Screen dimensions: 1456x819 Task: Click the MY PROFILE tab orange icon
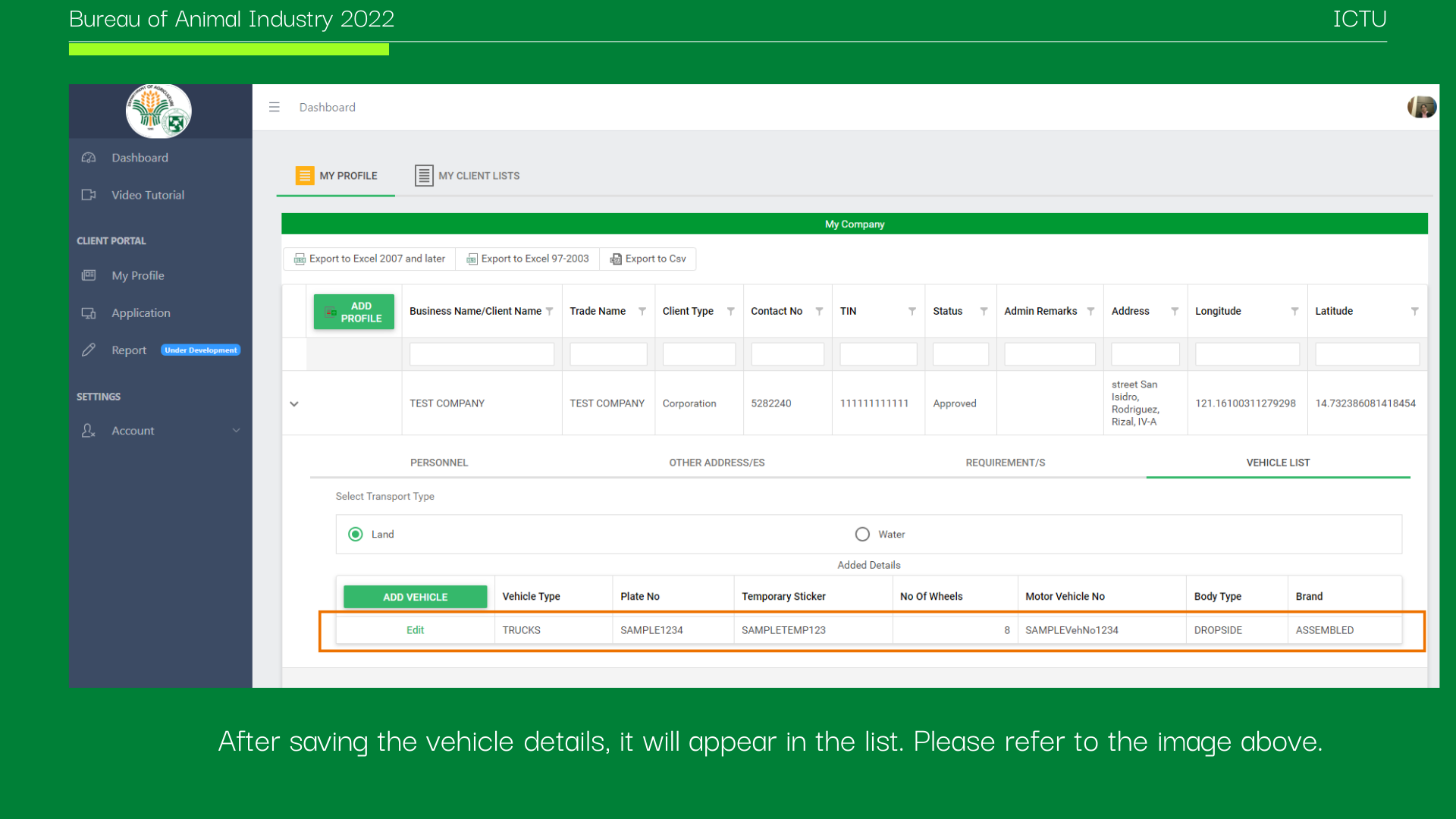click(x=305, y=176)
